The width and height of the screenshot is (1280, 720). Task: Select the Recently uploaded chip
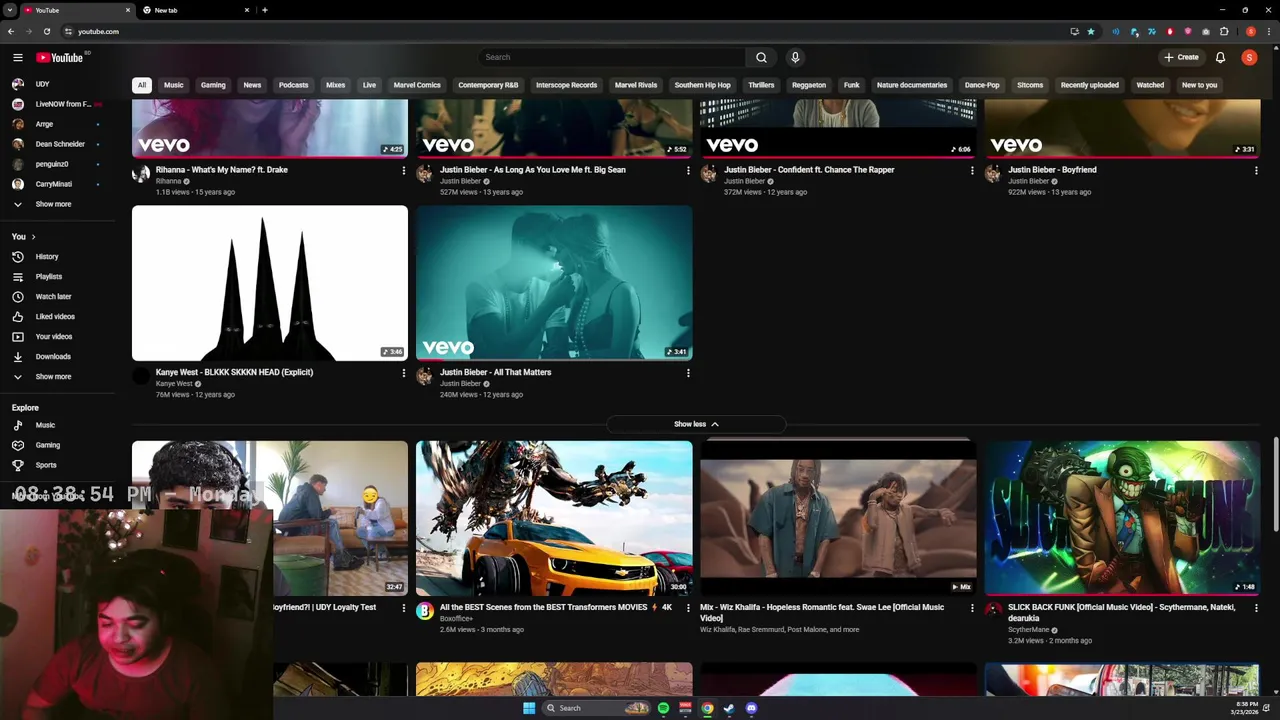point(1089,85)
